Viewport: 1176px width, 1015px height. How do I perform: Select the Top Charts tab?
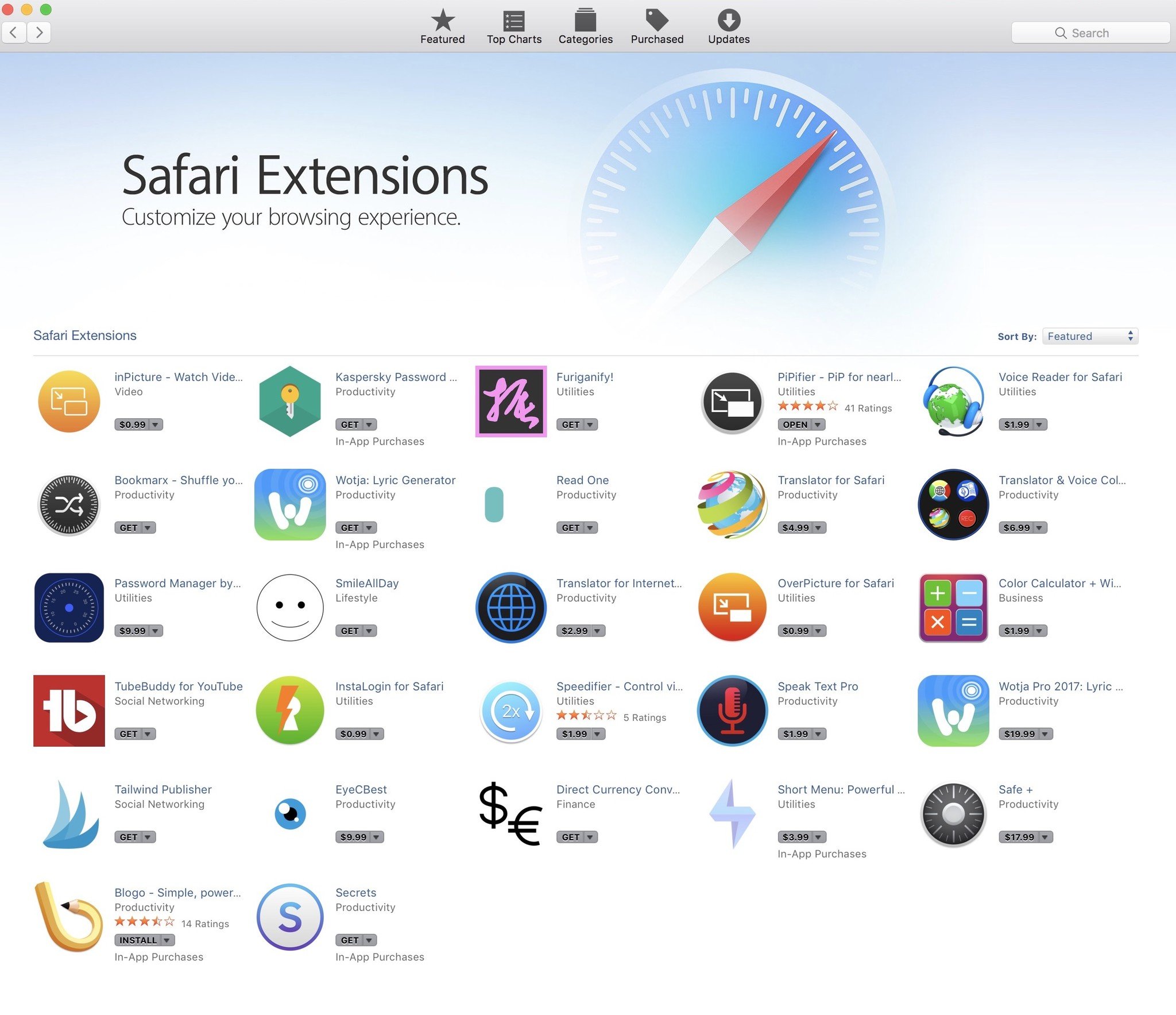click(513, 25)
